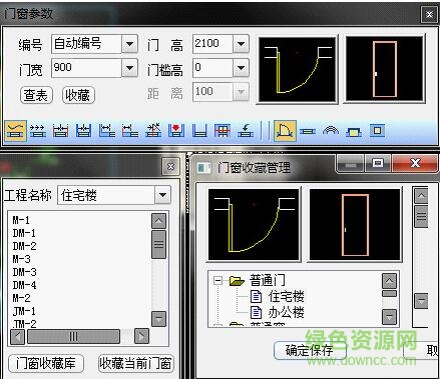The width and height of the screenshot is (440, 379).
Task: Click plan-view preview in 门窗收藏管理
Action: tap(254, 224)
